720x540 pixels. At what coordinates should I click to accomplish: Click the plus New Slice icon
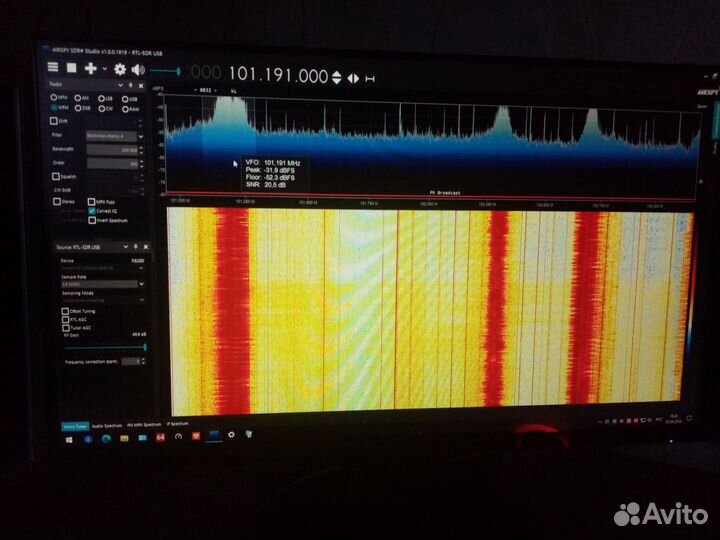90,68
